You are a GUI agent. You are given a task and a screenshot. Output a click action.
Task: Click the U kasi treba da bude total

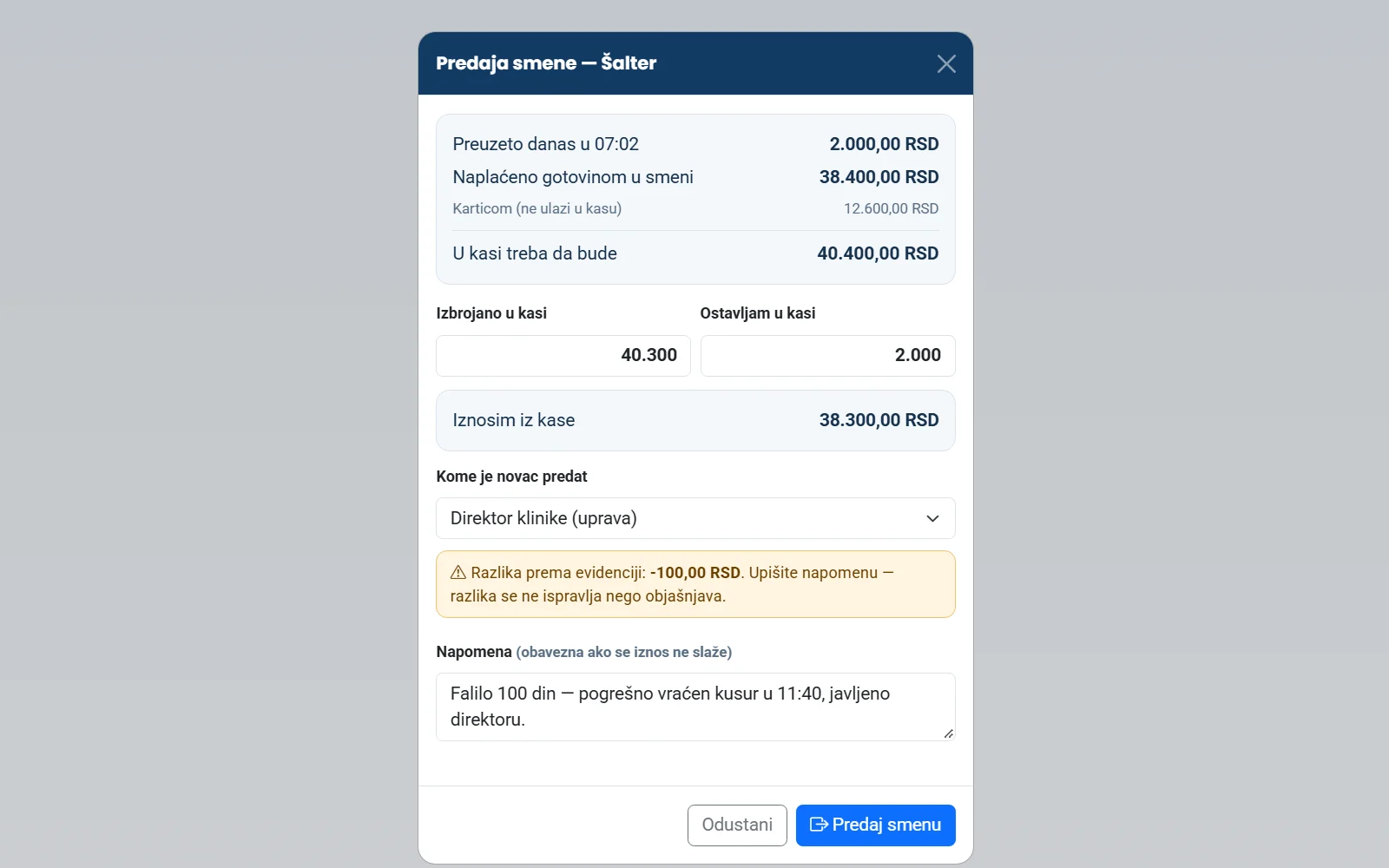878,253
